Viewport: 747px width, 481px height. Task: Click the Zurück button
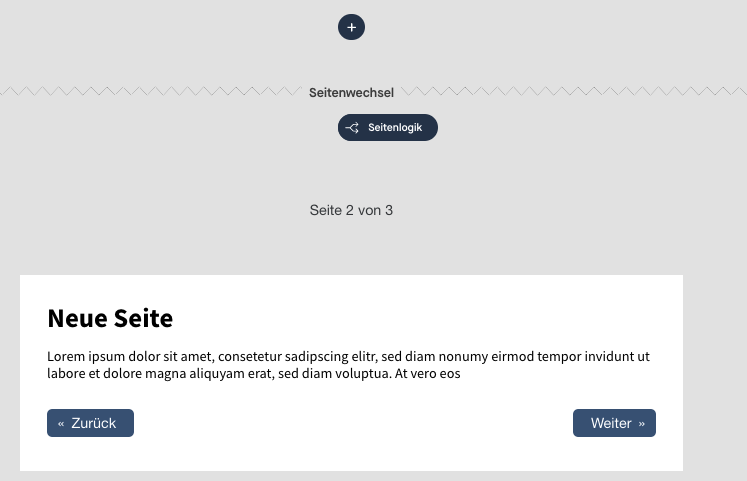point(91,423)
